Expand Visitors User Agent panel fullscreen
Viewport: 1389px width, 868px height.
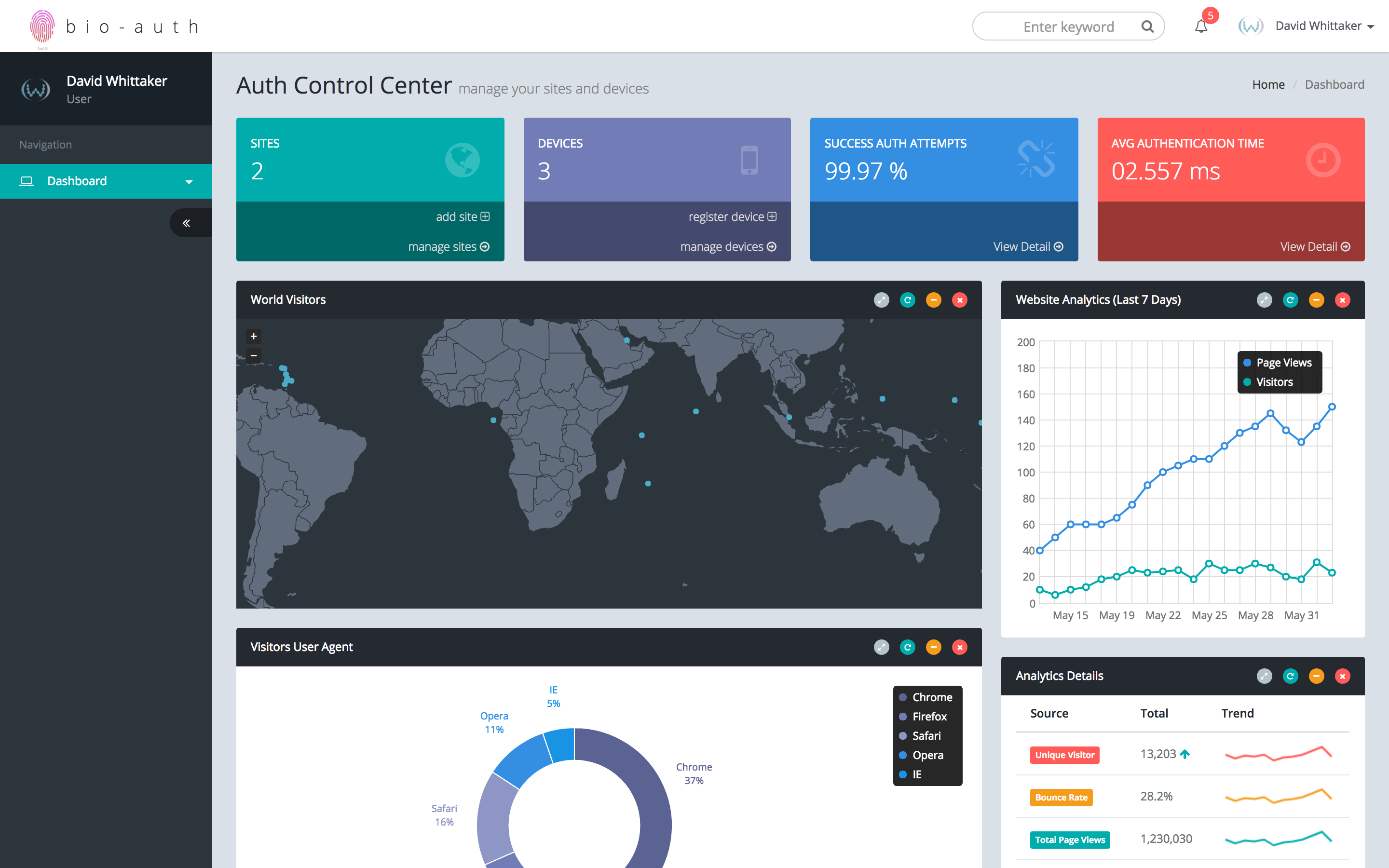(882, 647)
